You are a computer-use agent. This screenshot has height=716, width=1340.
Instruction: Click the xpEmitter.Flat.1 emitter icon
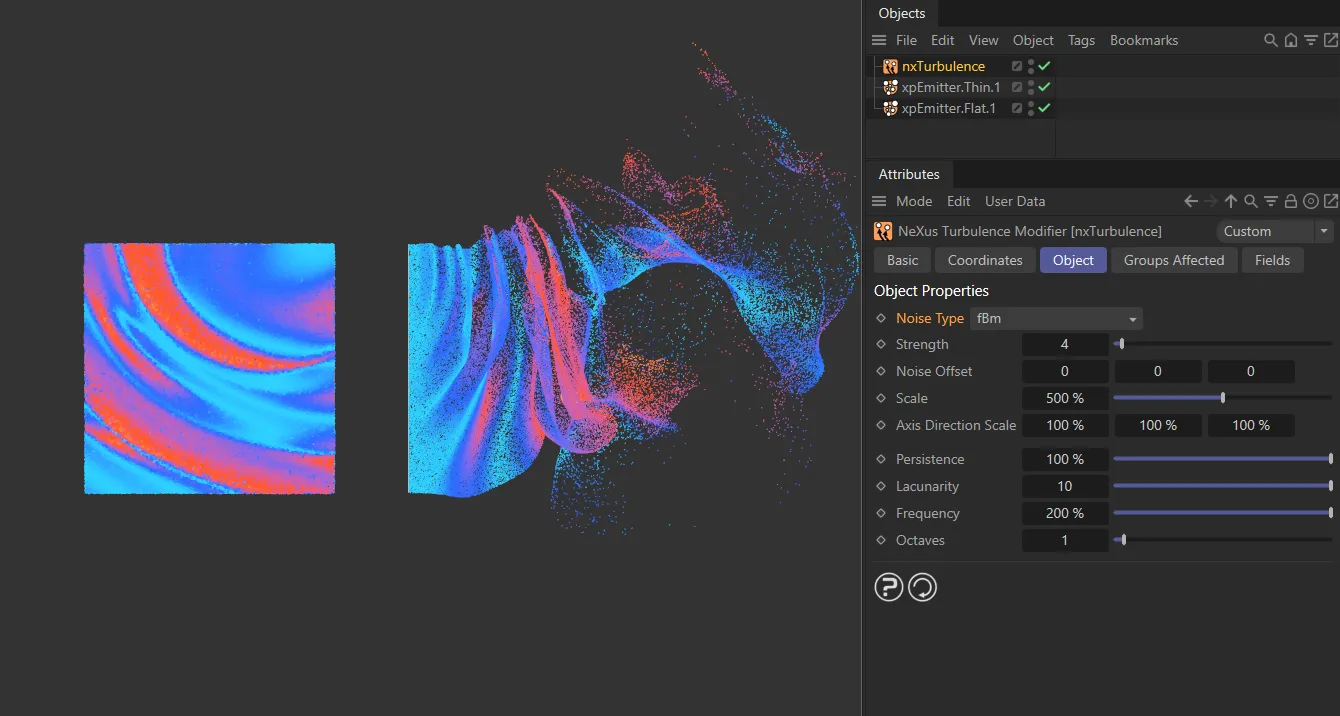(x=889, y=108)
